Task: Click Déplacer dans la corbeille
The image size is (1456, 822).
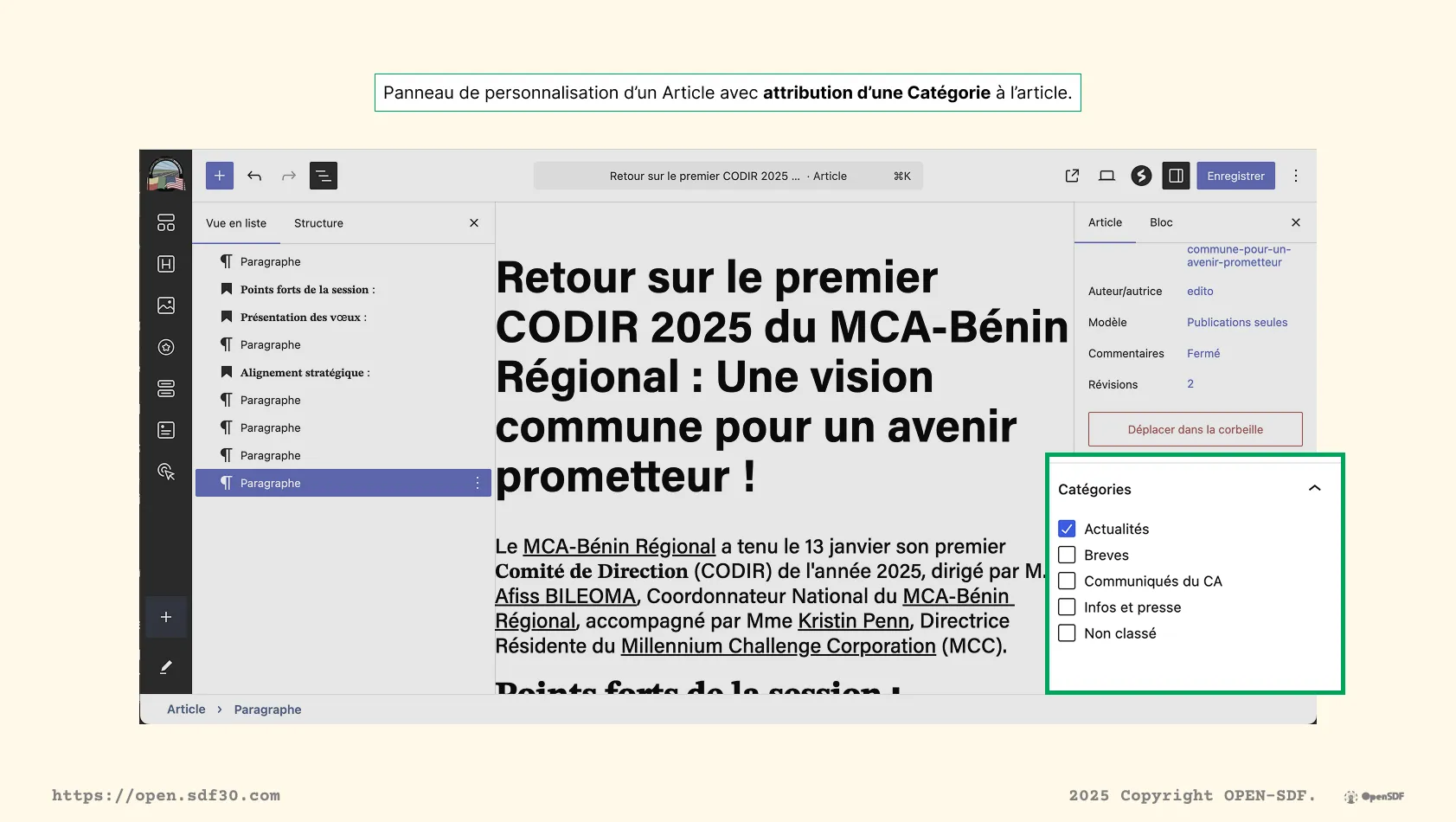Action: tap(1194, 428)
